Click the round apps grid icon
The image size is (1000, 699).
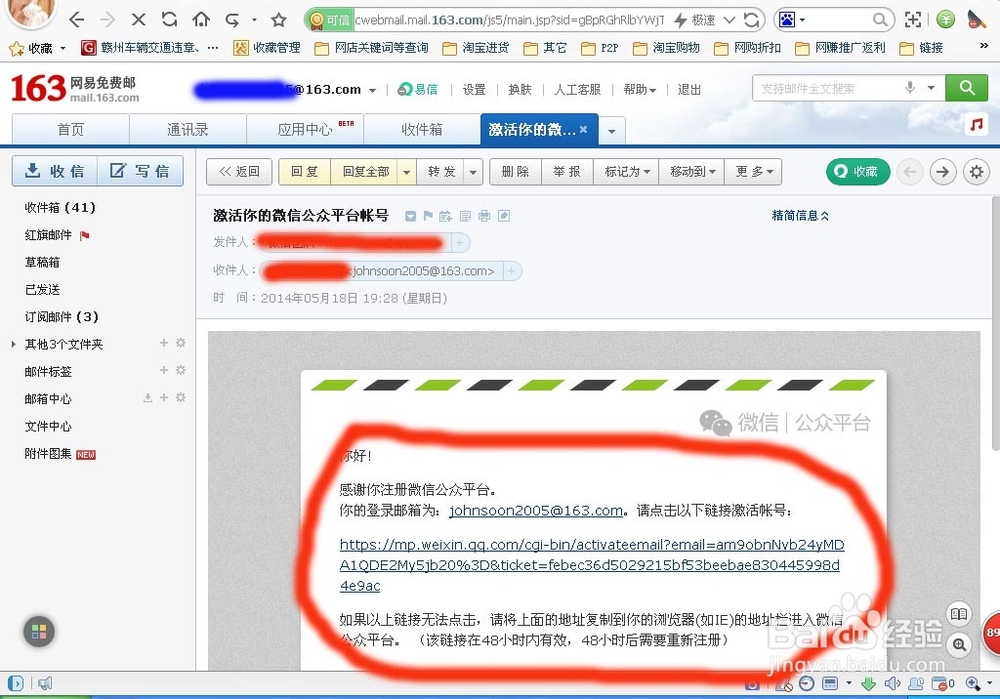pos(39,631)
